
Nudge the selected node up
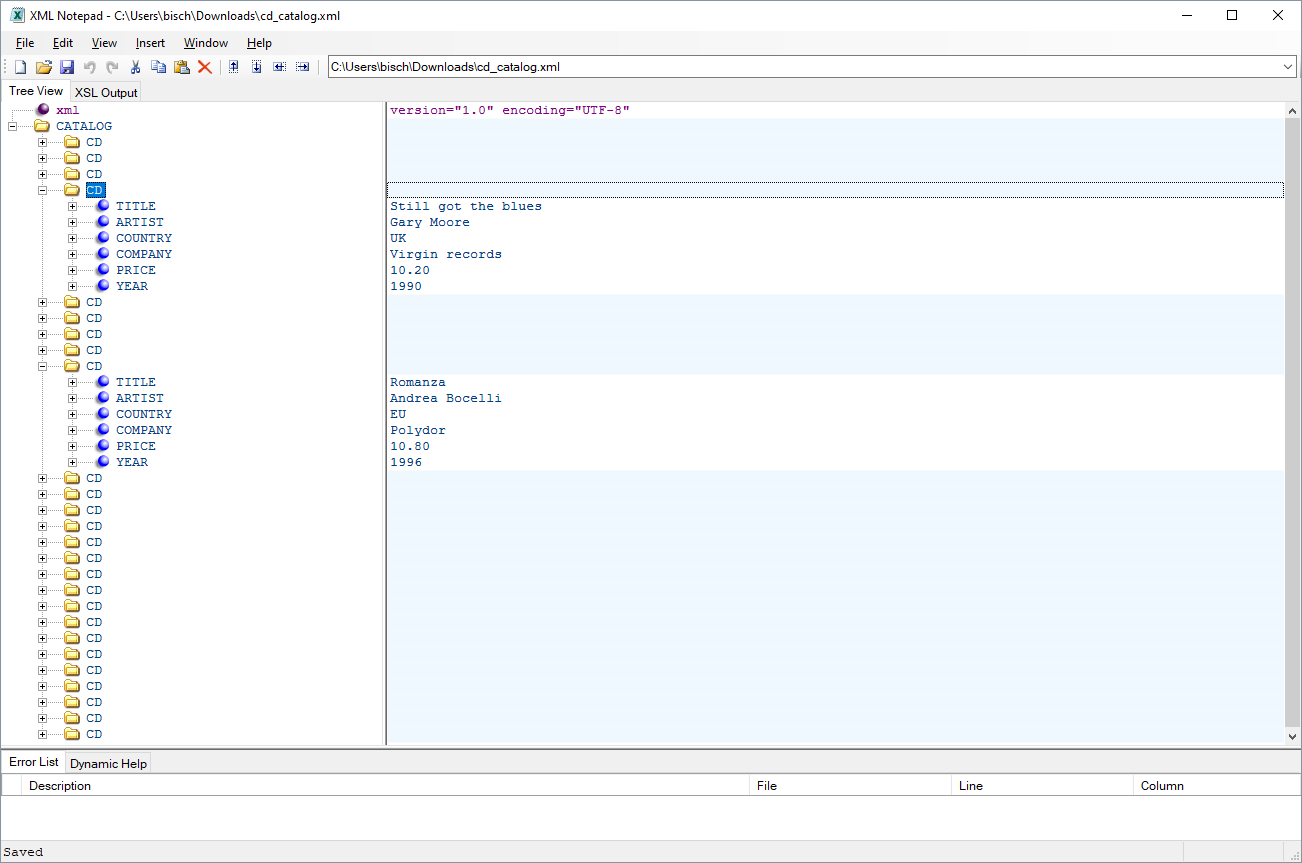click(233, 66)
